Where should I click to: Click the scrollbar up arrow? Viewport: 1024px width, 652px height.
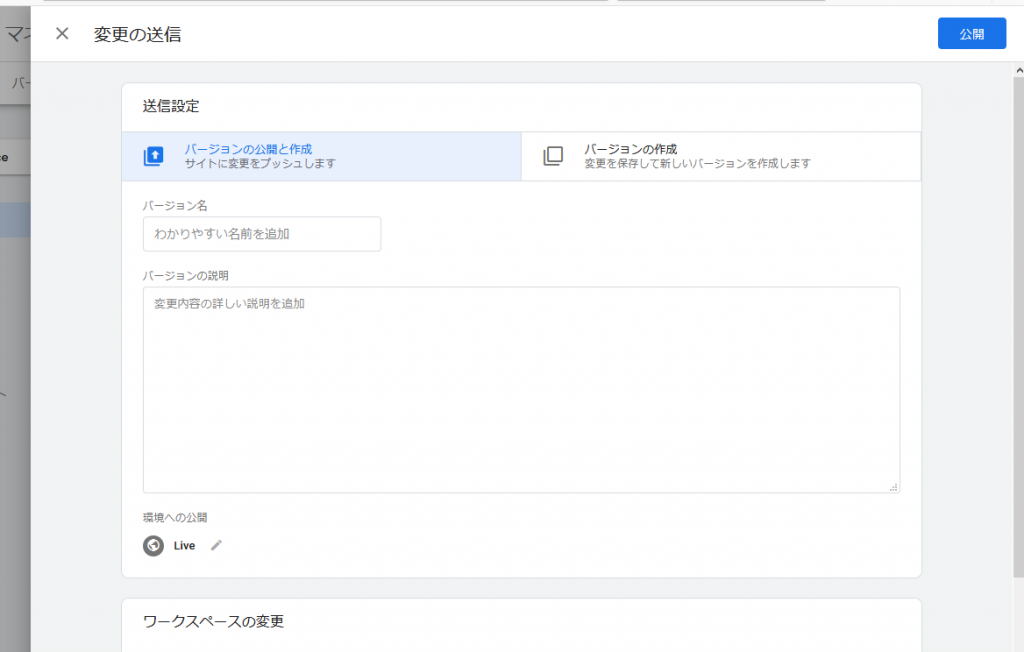point(1019,70)
